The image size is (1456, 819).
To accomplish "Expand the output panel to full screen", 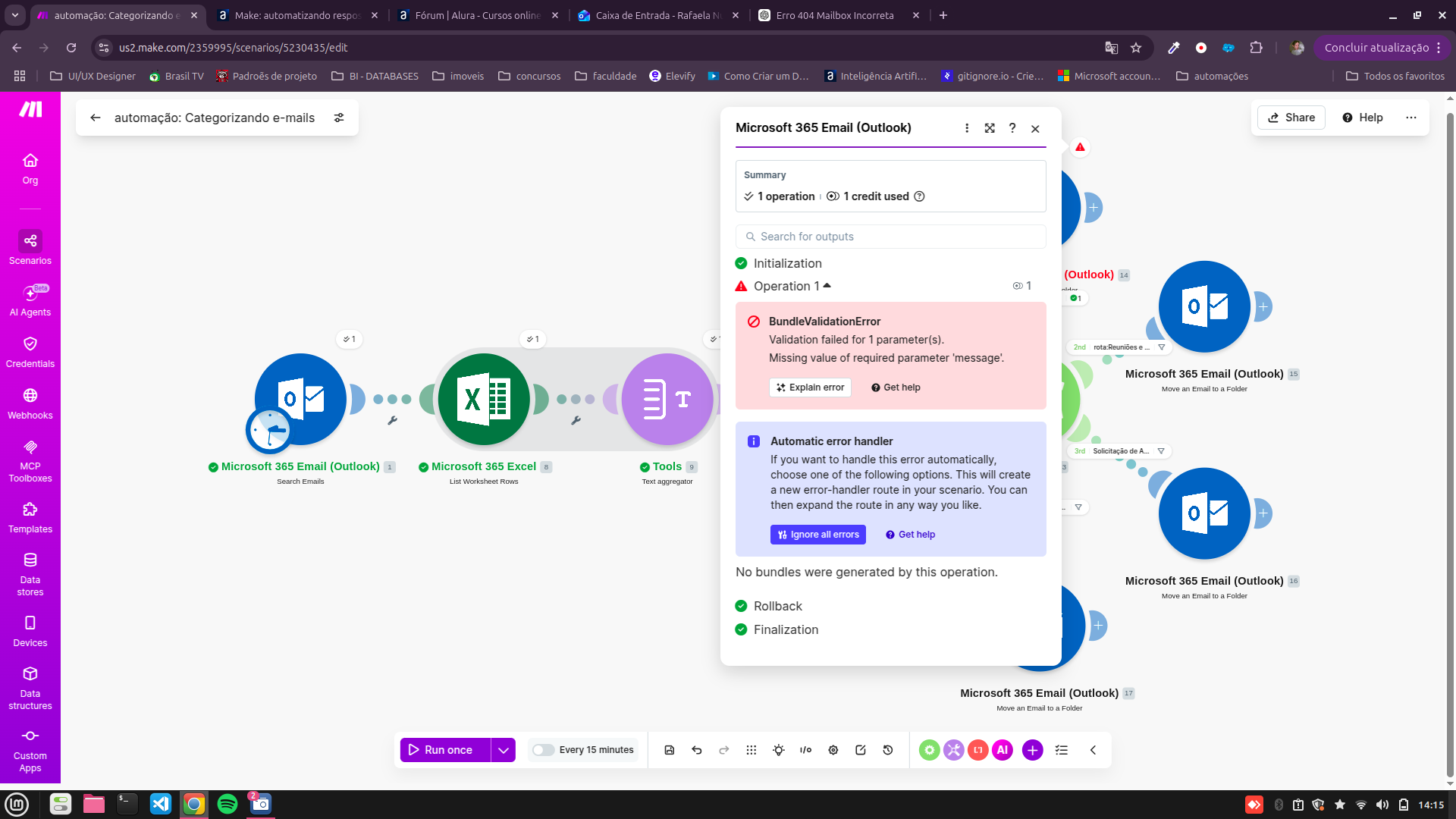I will coord(990,128).
